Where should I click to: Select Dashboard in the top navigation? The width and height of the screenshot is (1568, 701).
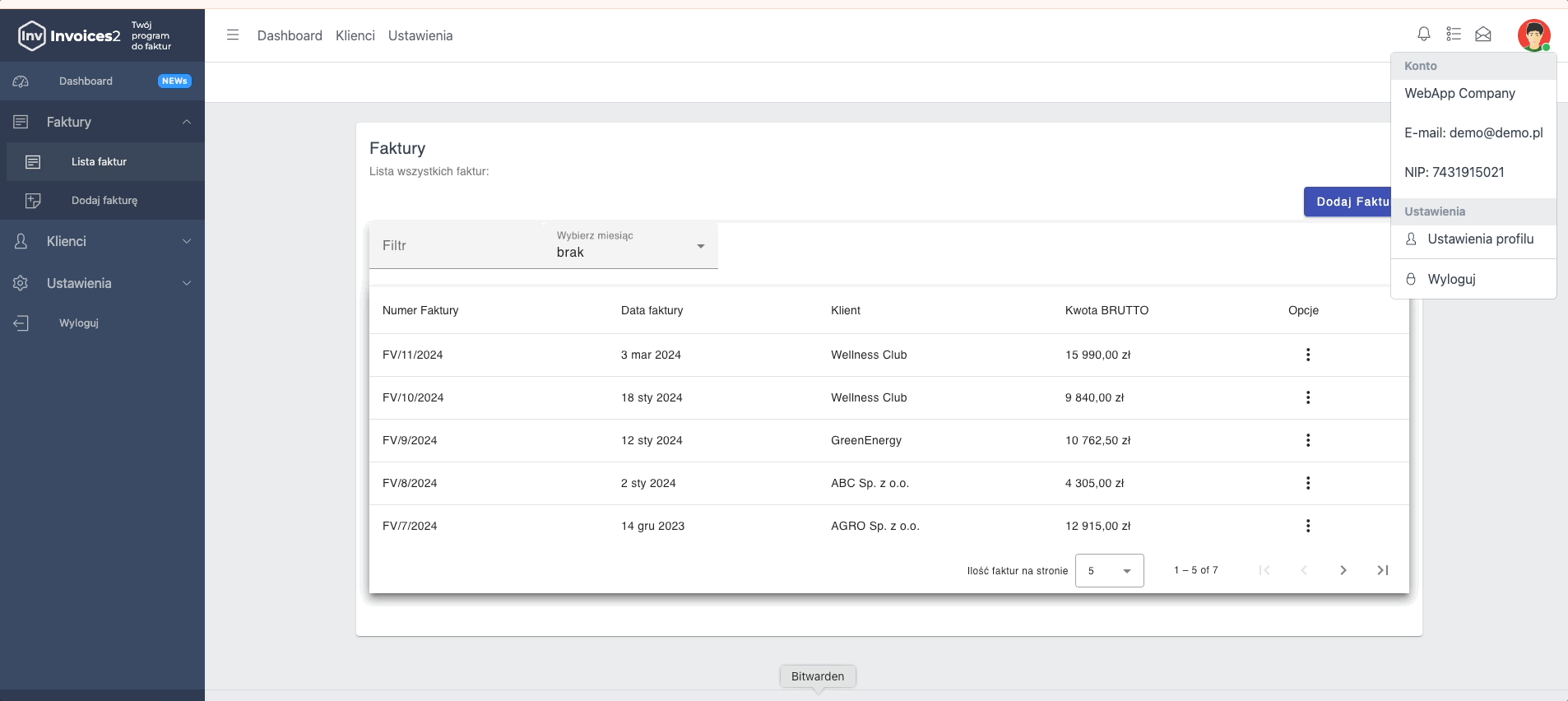290,35
